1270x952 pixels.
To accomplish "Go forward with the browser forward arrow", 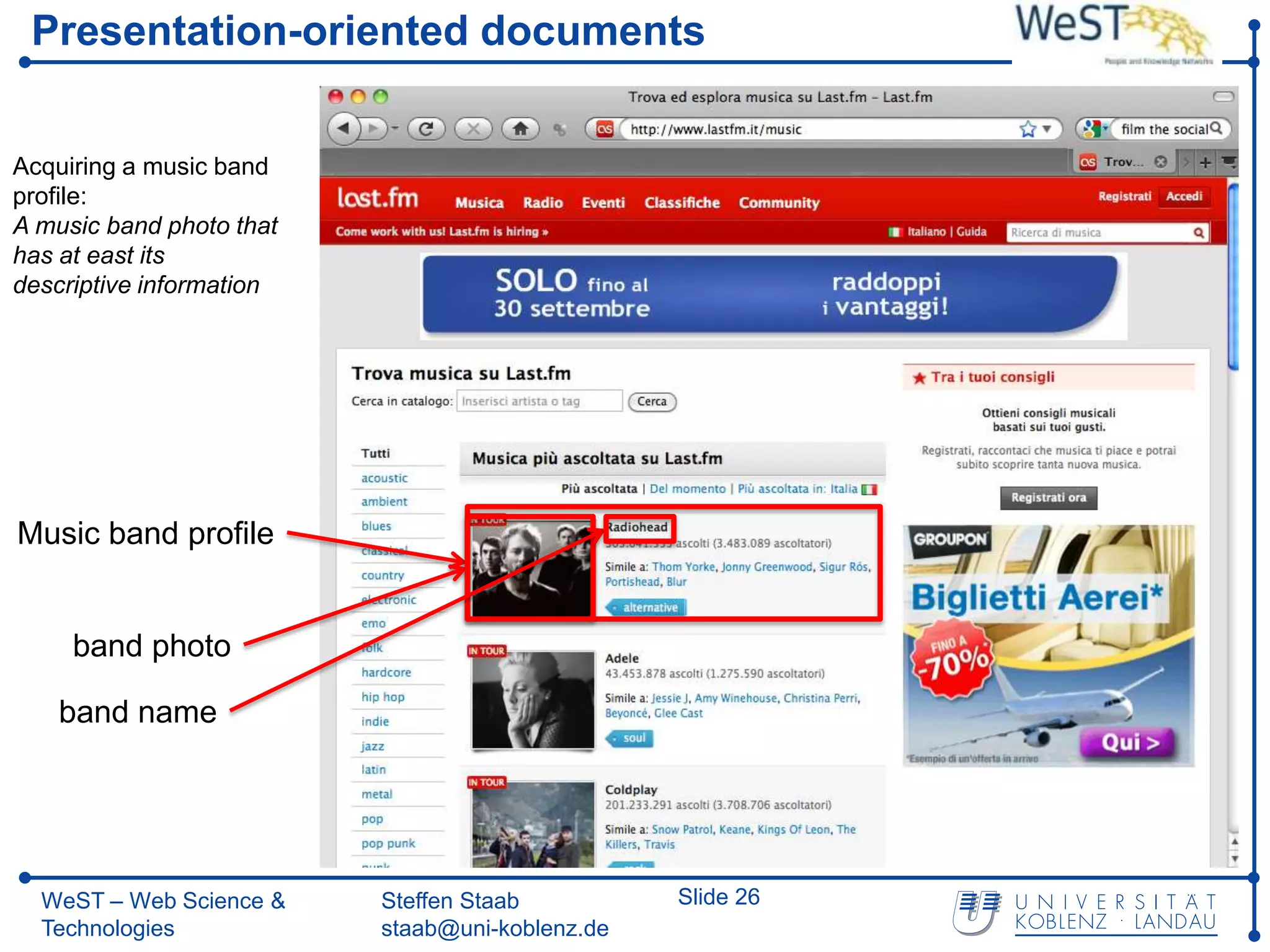I will [x=373, y=129].
